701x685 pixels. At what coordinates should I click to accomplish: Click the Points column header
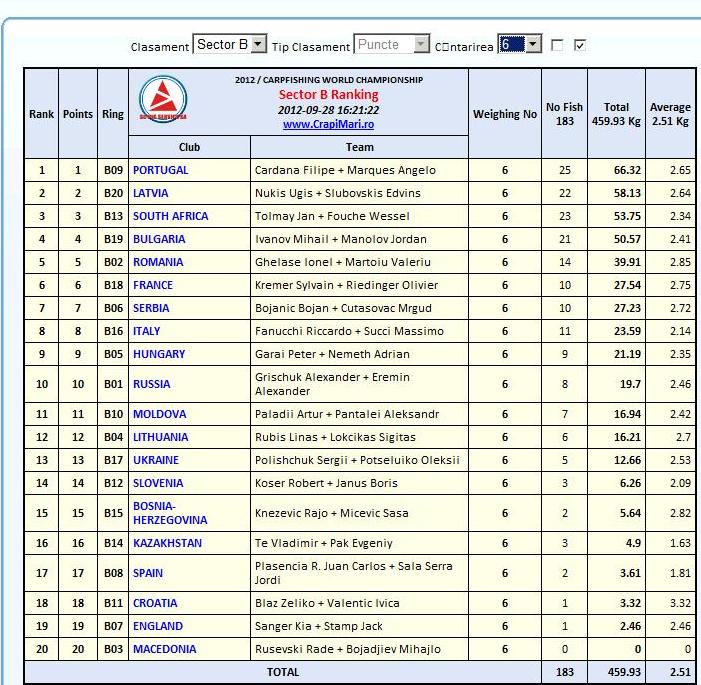click(x=78, y=114)
